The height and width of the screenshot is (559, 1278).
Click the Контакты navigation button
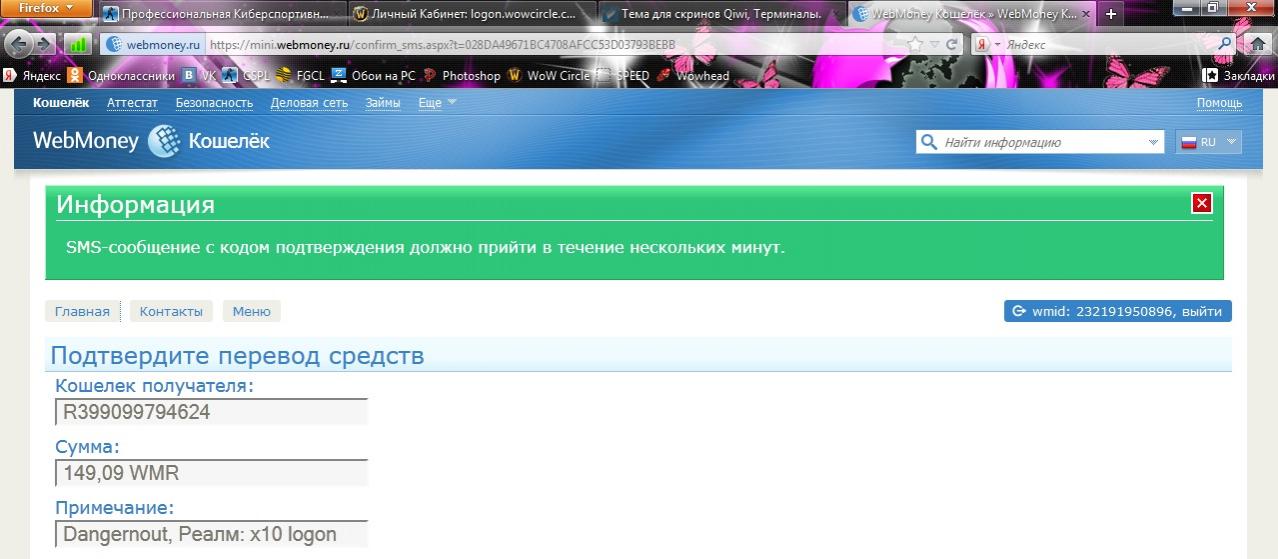tap(171, 311)
